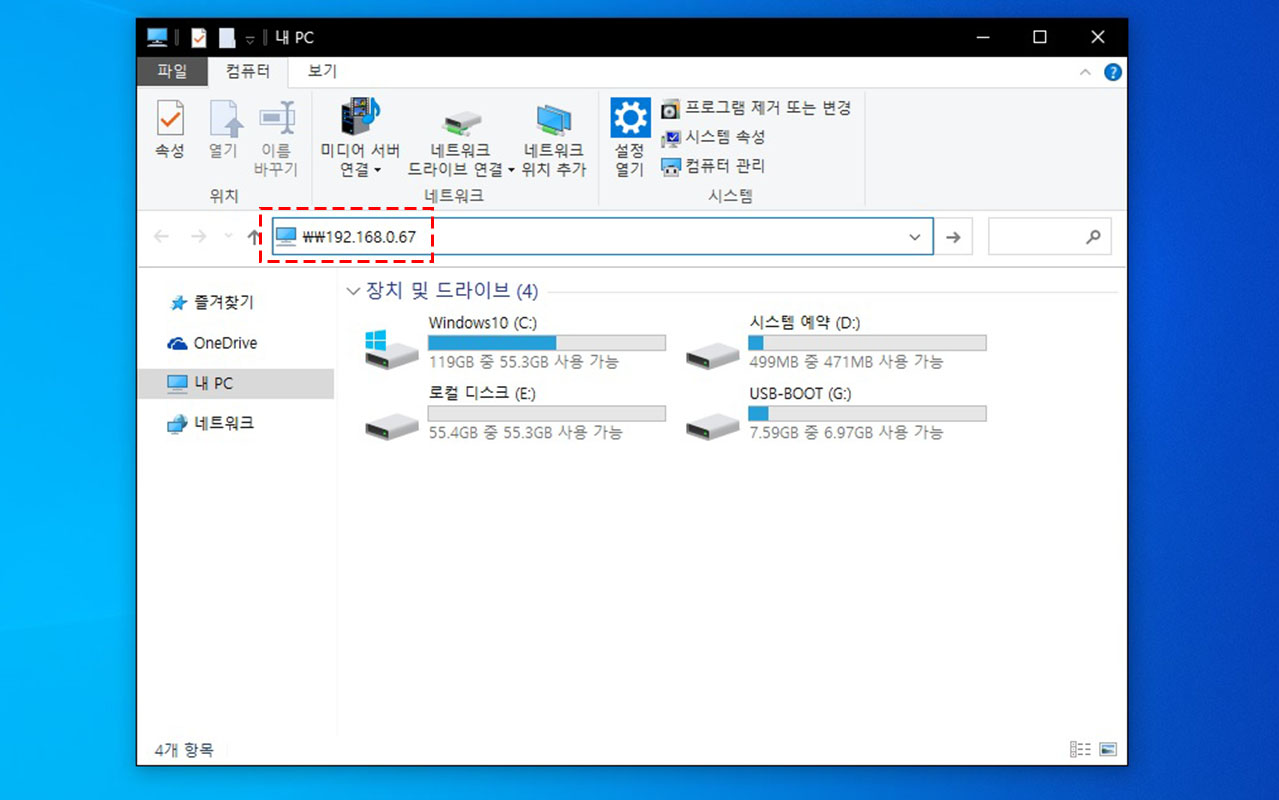Click the magnifier search icon
This screenshot has height=800, width=1279.
[x=1093, y=237]
